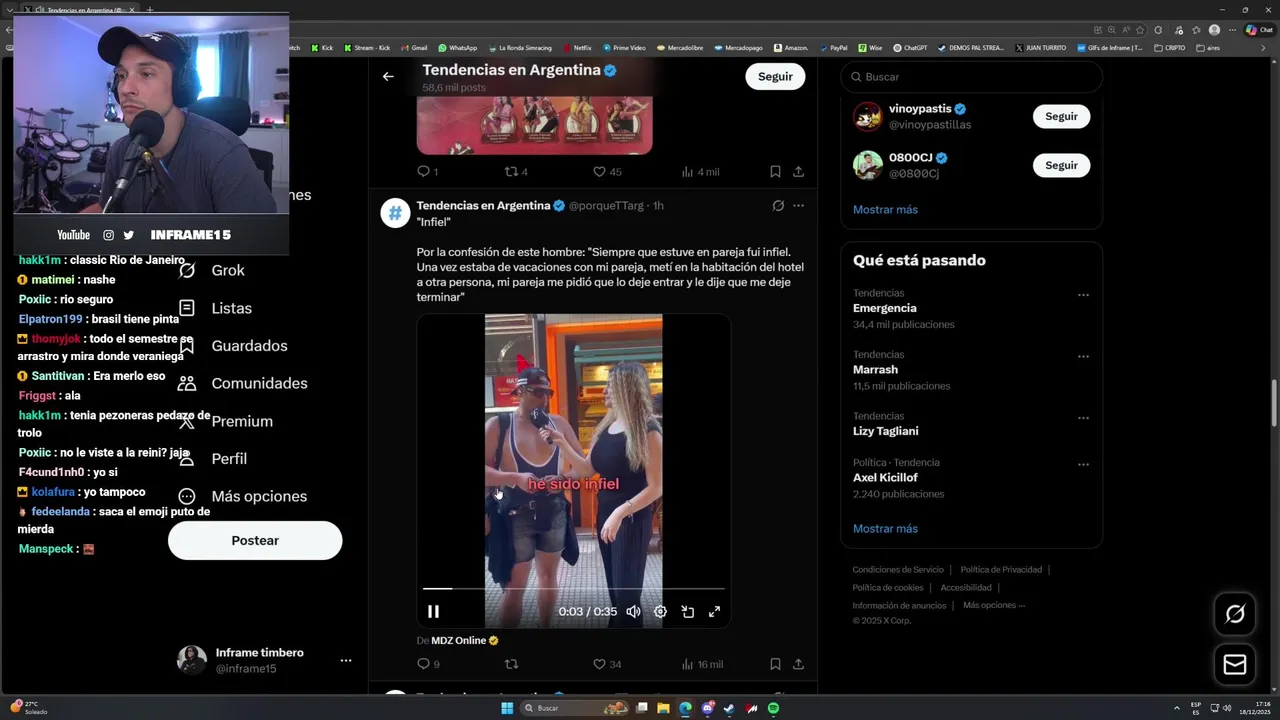
Task: Open more options for Axel Kicillof trend
Action: [1083, 464]
